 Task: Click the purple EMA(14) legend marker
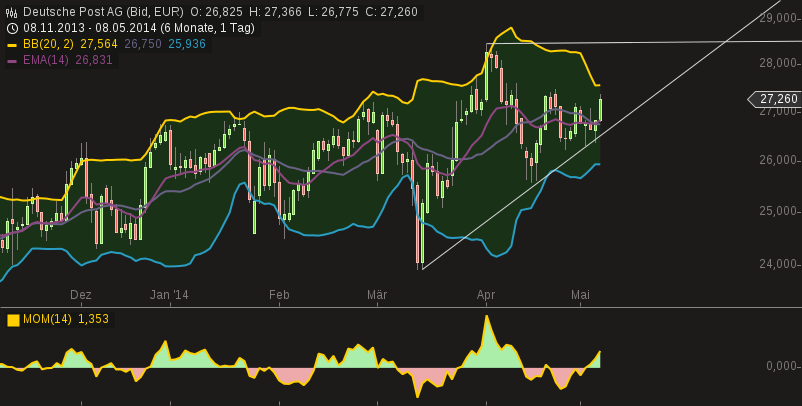pyautogui.click(x=12, y=61)
